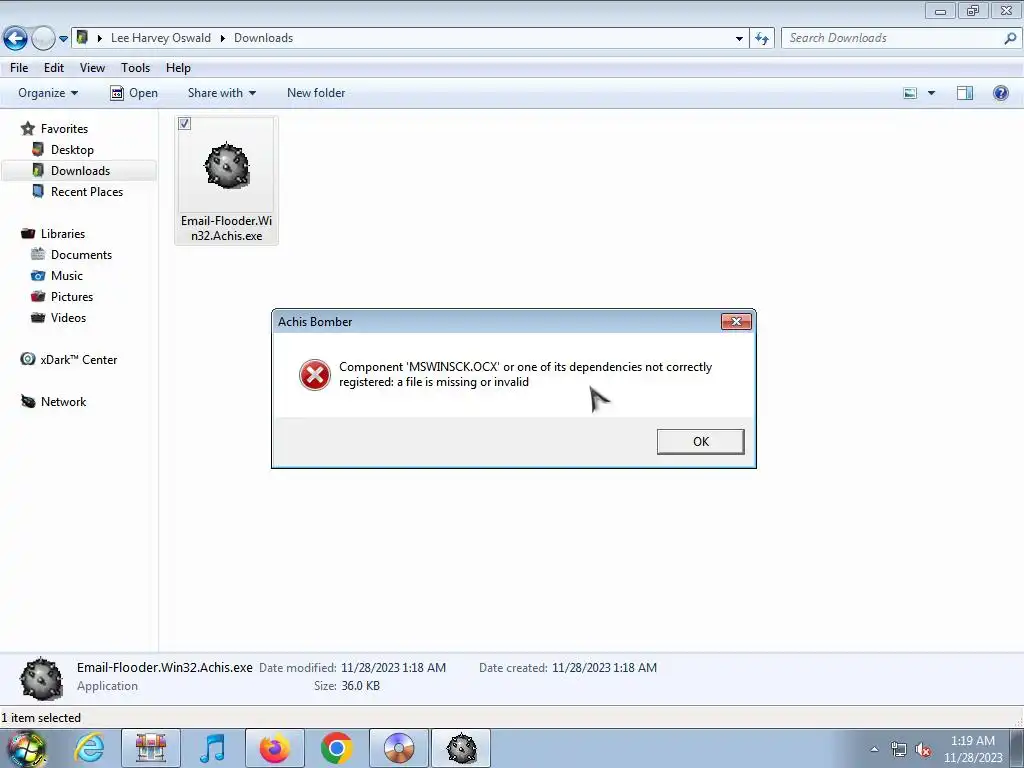The image size is (1024, 768).
Task: Click the mine icon in details pane
Action: [41, 679]
